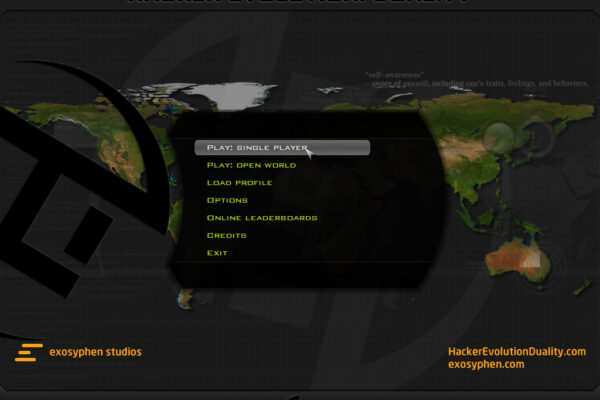Open Load profile menu entry

pyautogui.click(x=239, y=183)
